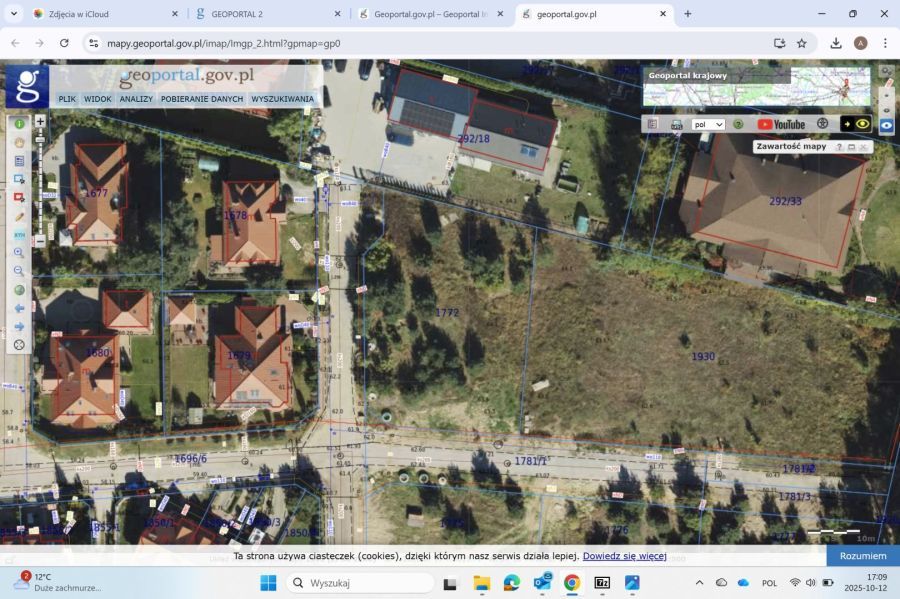Choose the blue rectangle selection tool
Viewport: 900px width, 599px height.
coord(19,179)
